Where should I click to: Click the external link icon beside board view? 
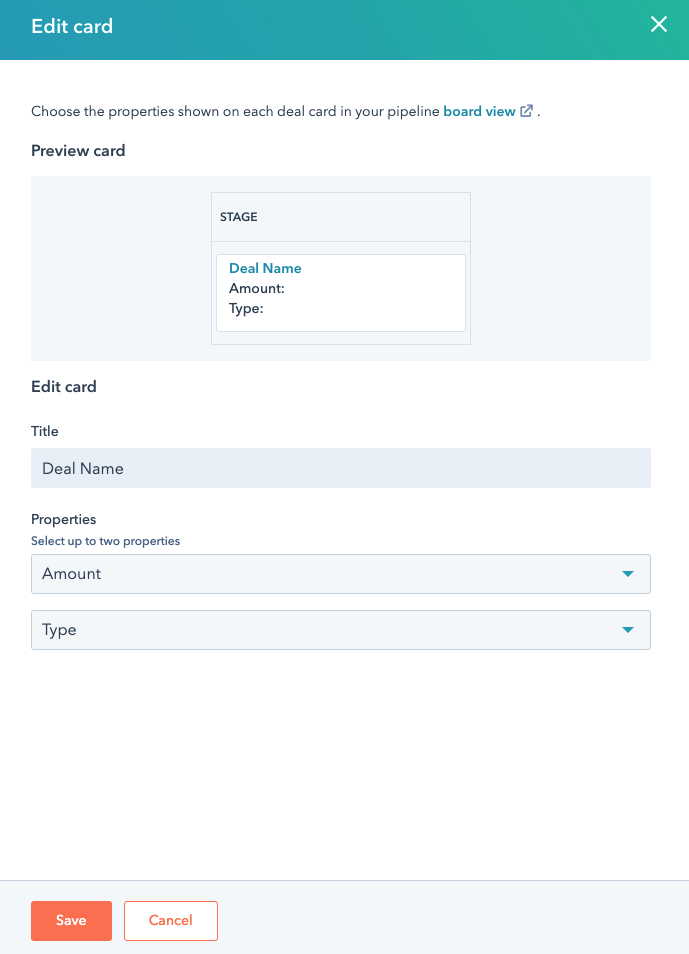527,111
